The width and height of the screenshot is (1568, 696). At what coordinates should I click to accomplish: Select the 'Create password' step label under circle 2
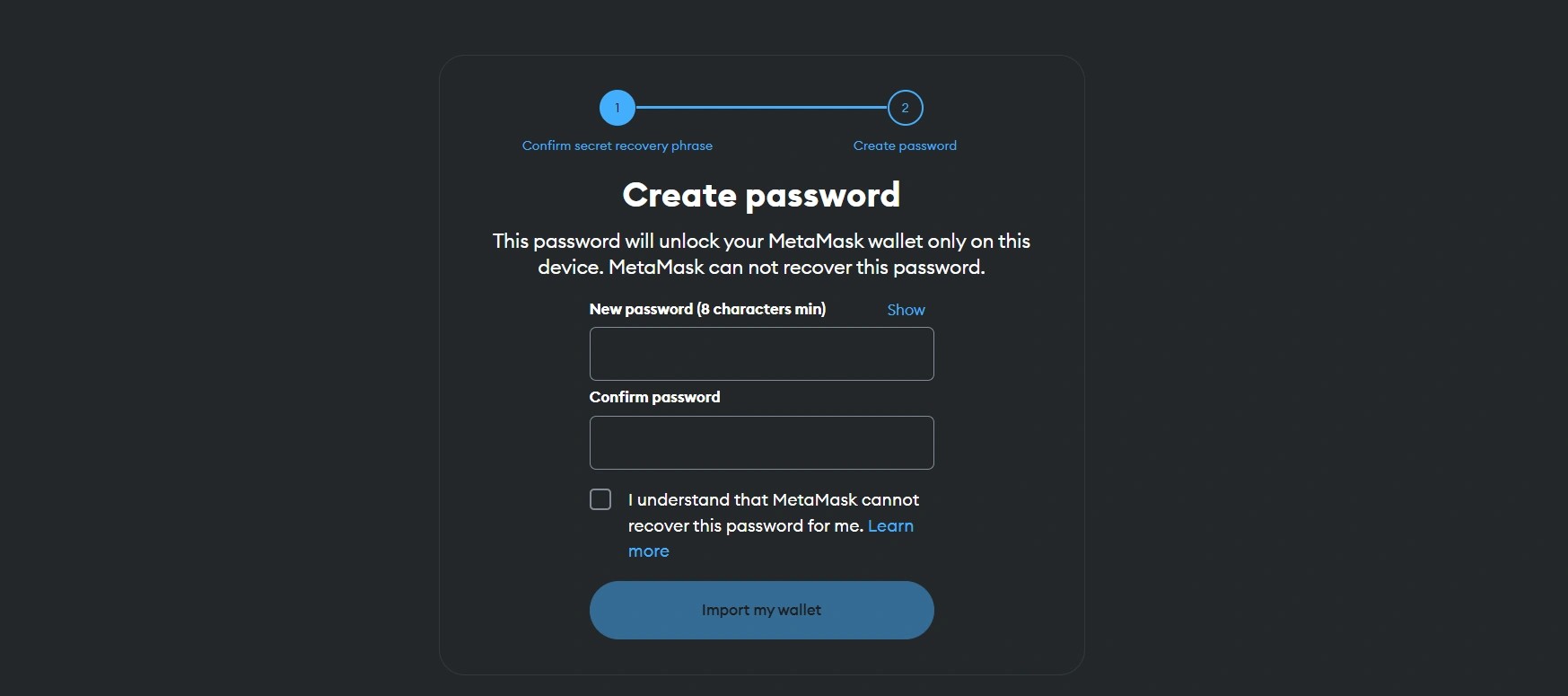click(x=905, y=145)
